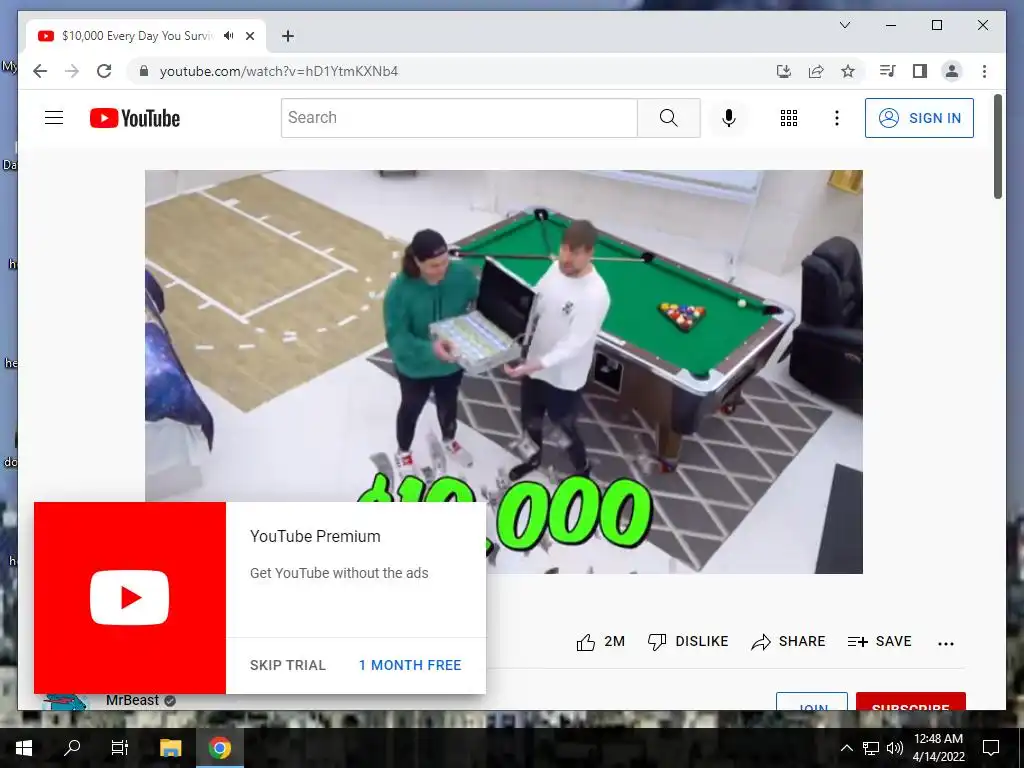Click the Chrome taskbar icon
This screenshot has height=768, width=1024.
pyautogui.click(x=220, y=748)
